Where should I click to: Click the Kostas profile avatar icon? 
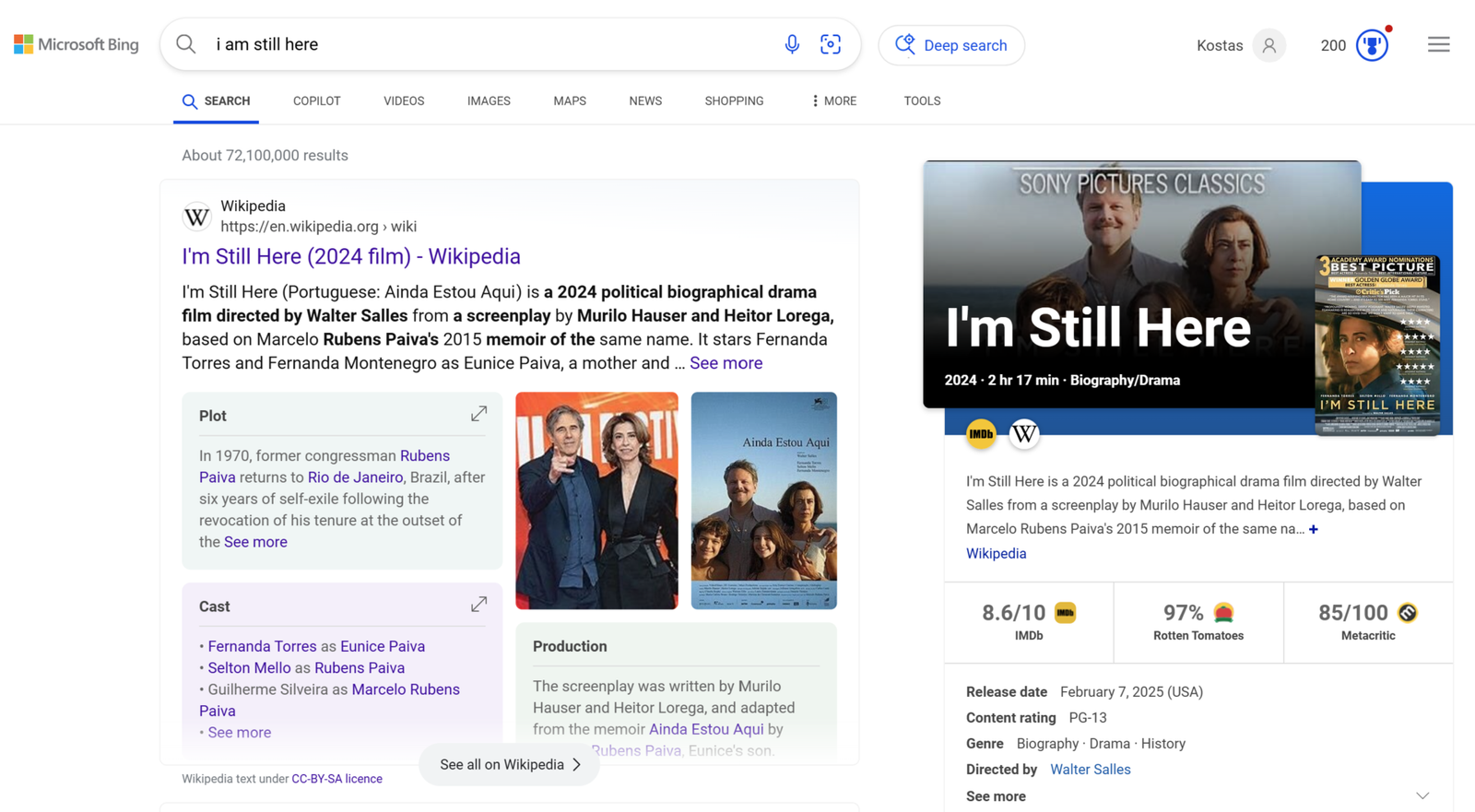(1268, 45)
